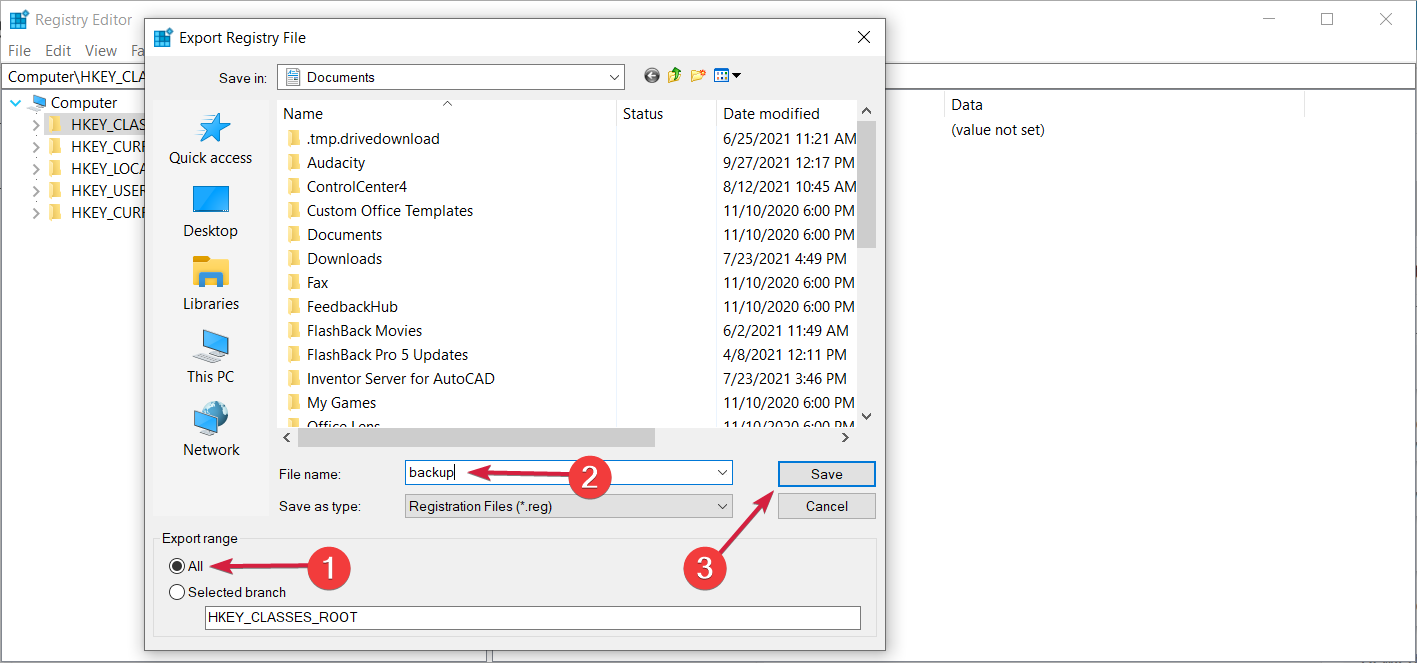Expand the HKEY_CURRENT_CONFIG tree node

(x=36, y=213)
